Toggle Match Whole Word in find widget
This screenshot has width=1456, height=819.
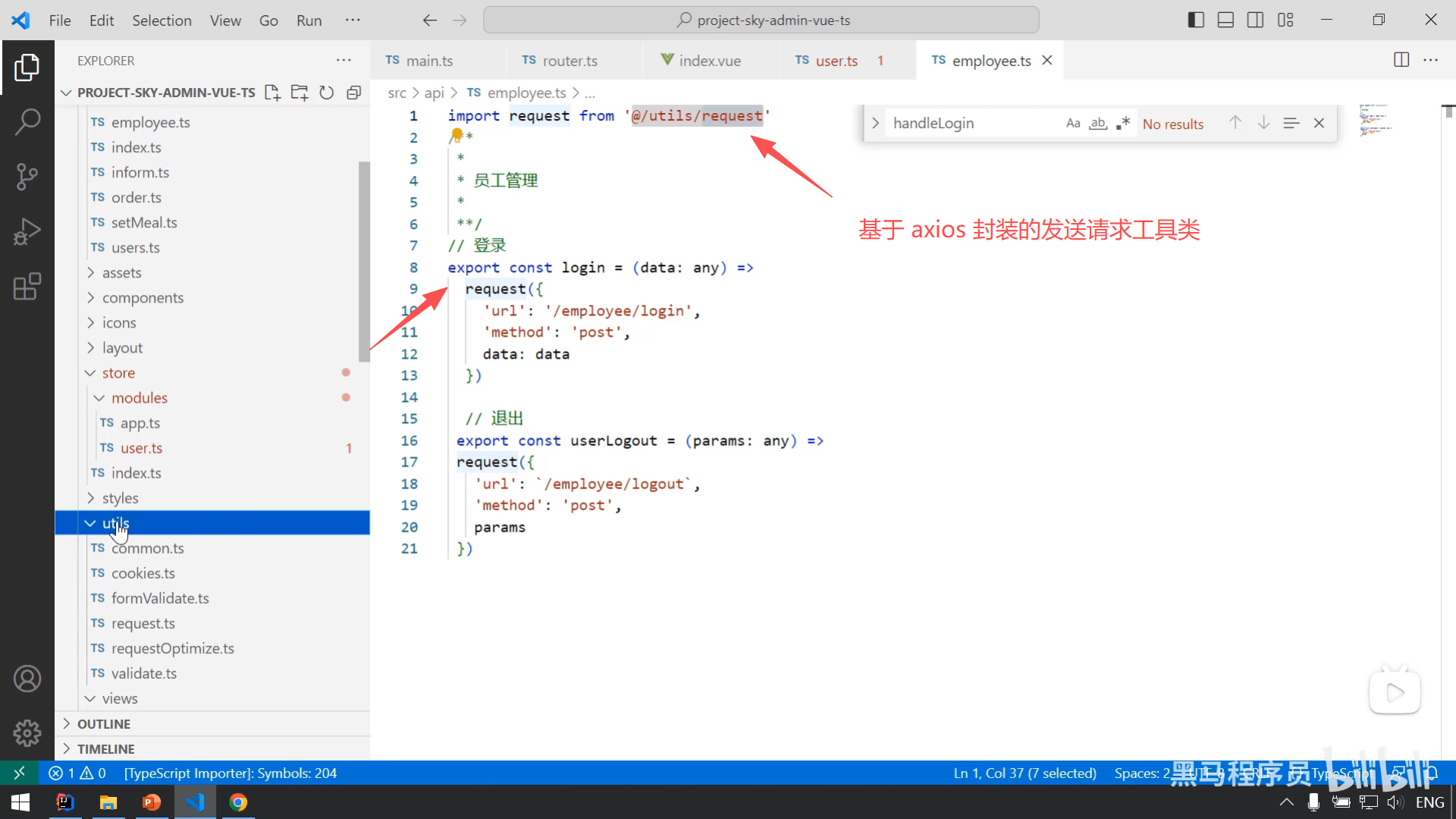pyautogui.click(x=1098, y=124)
